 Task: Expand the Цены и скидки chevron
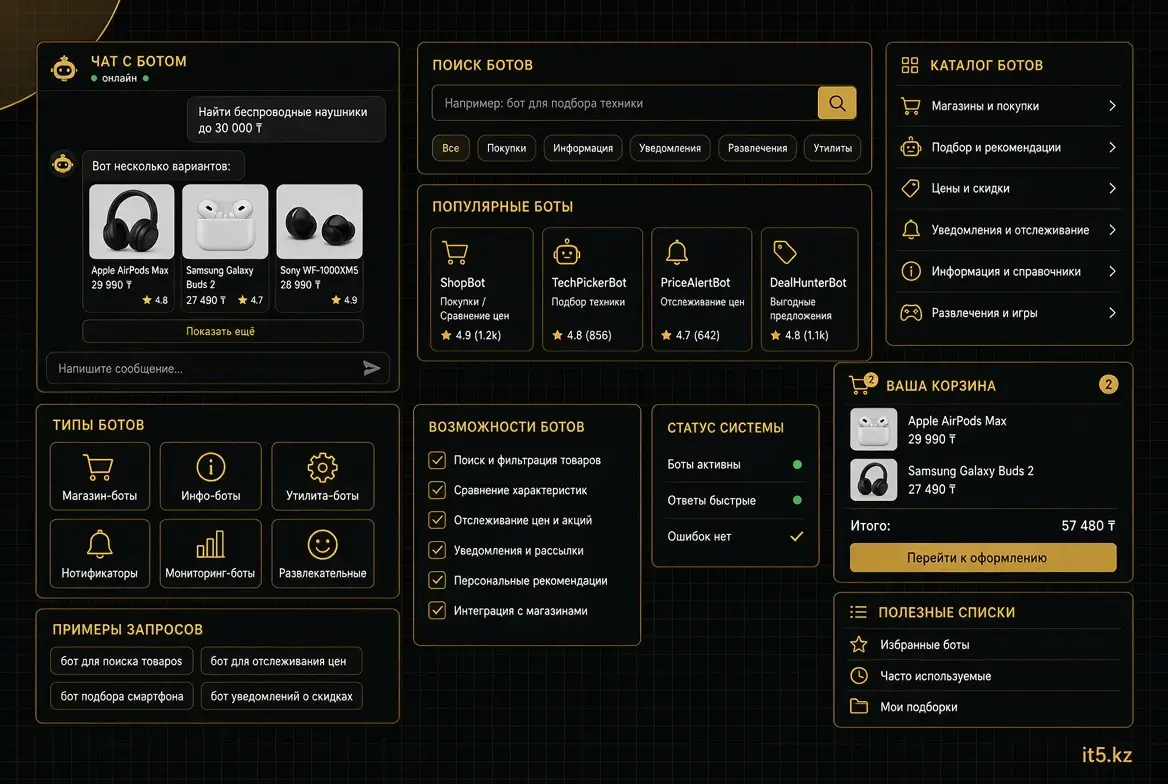click(1112, 189)
